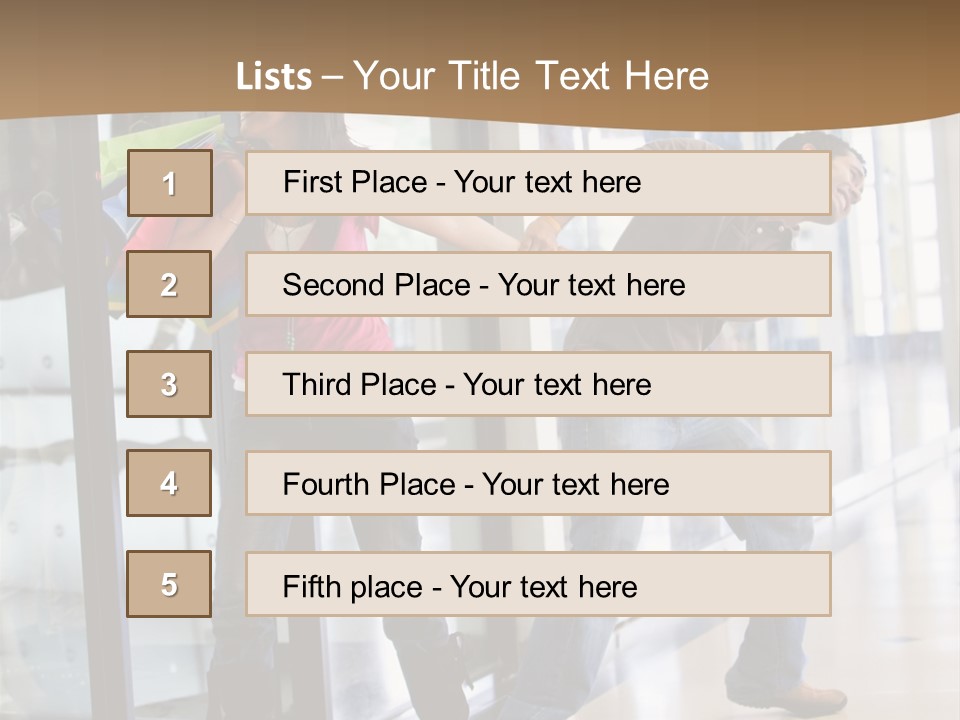Select the number 5 box

(x=169, y=584)
